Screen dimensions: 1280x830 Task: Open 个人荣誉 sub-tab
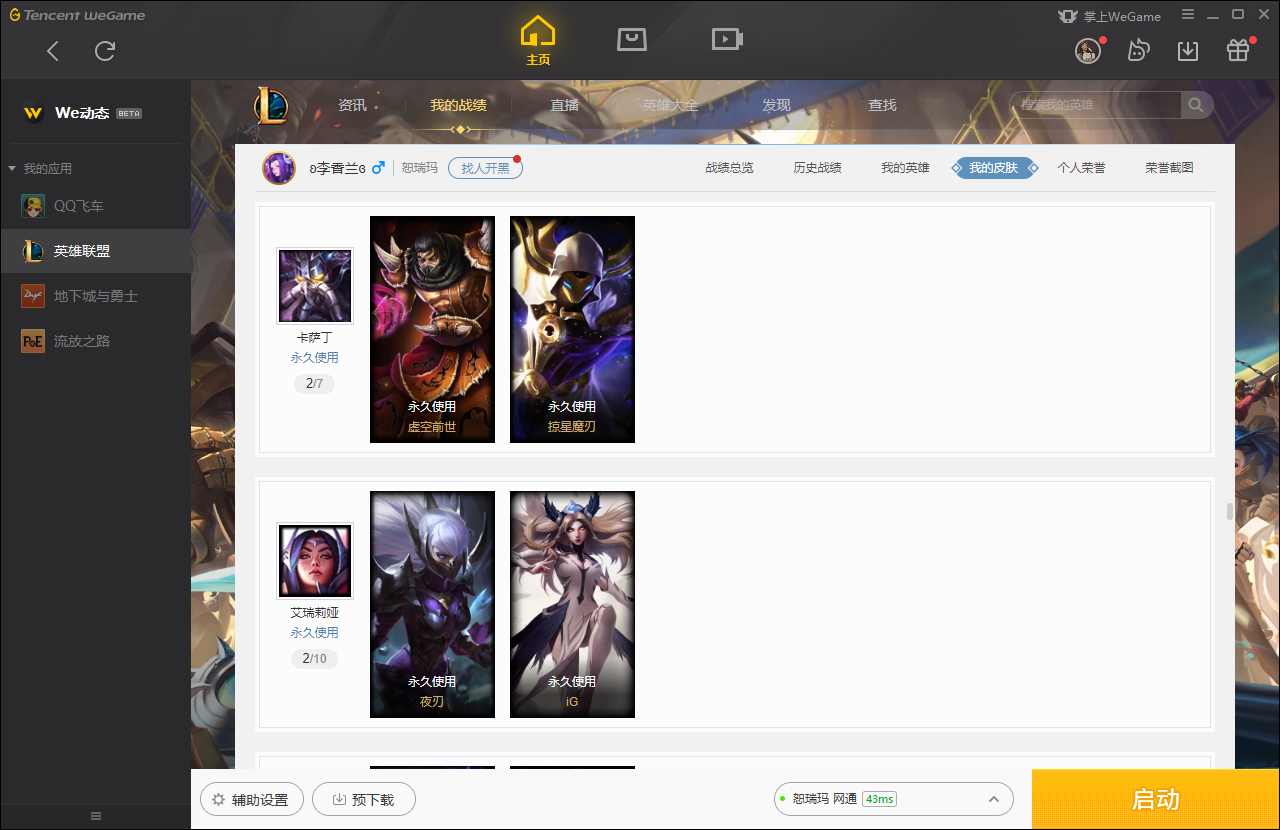(1081, 168)
